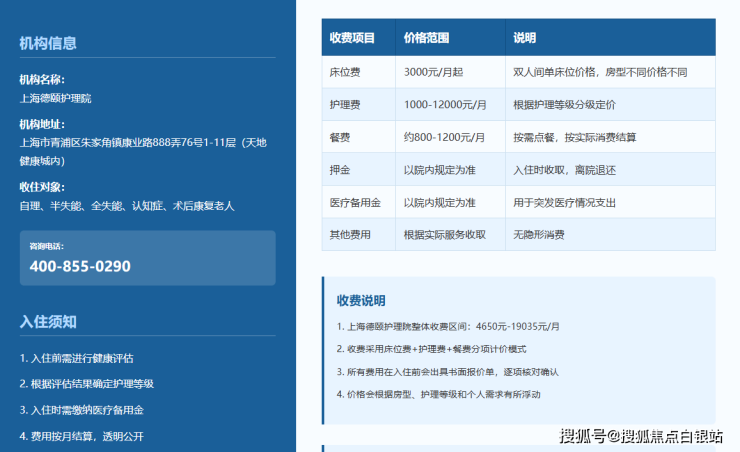This screenshot has height=452, width=740.
Task: Click note 1 入住前需进行健康评估
Action: (x=76, y=359)
